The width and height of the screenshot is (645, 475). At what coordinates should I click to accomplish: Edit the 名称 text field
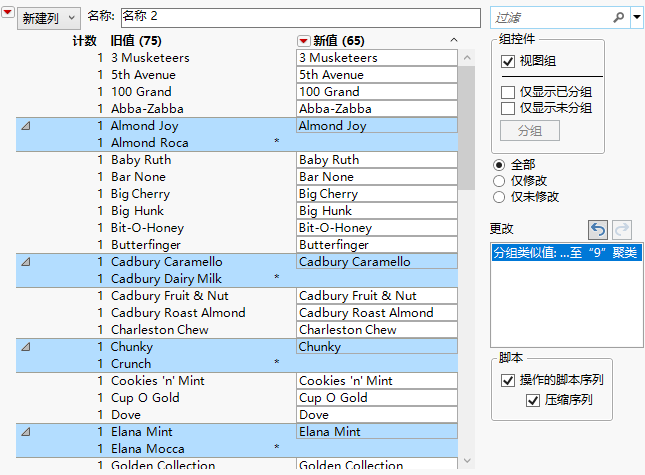pyautogui.click(x=301, y=18)
